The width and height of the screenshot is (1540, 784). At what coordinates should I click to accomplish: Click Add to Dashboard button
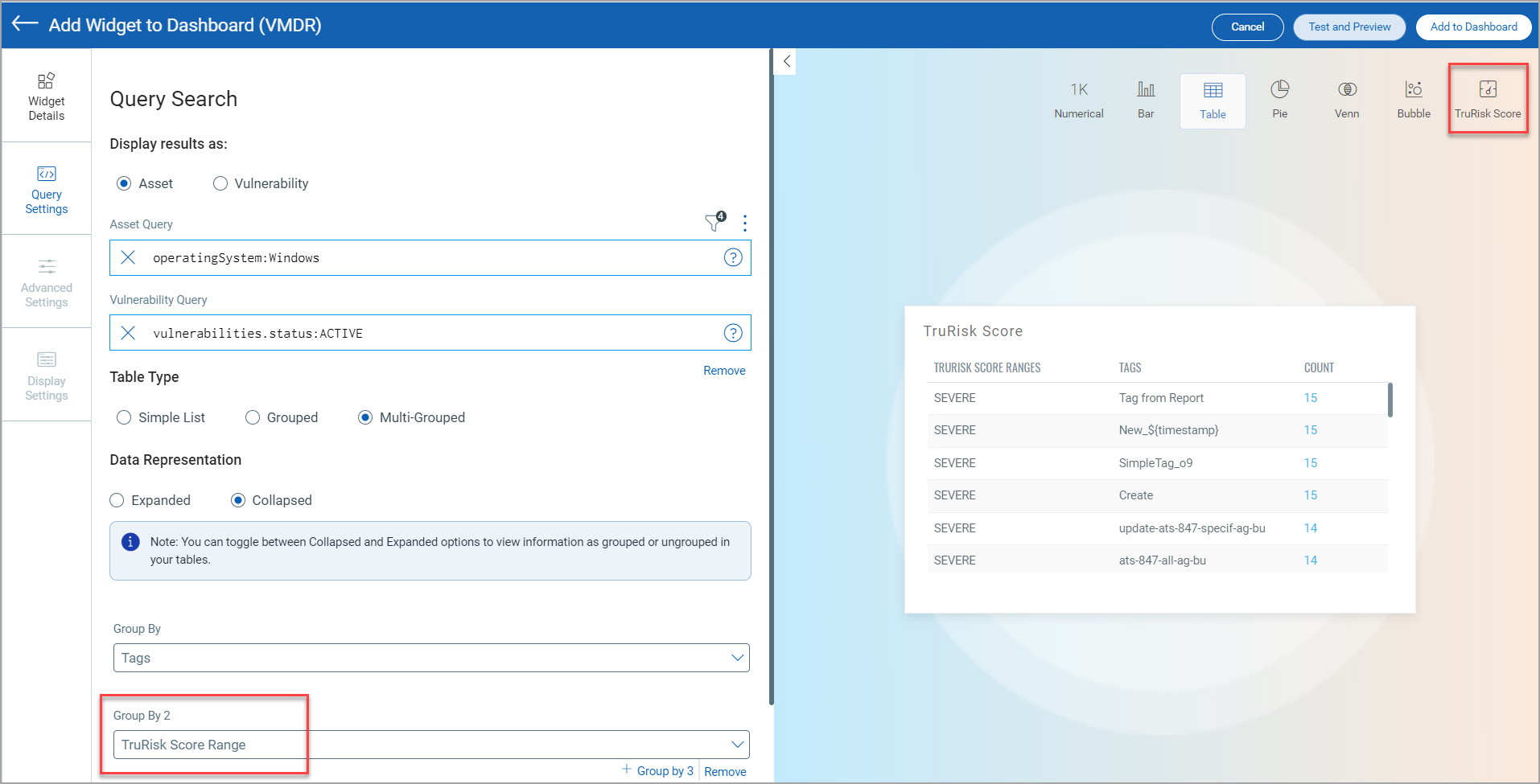point(1473,27)
